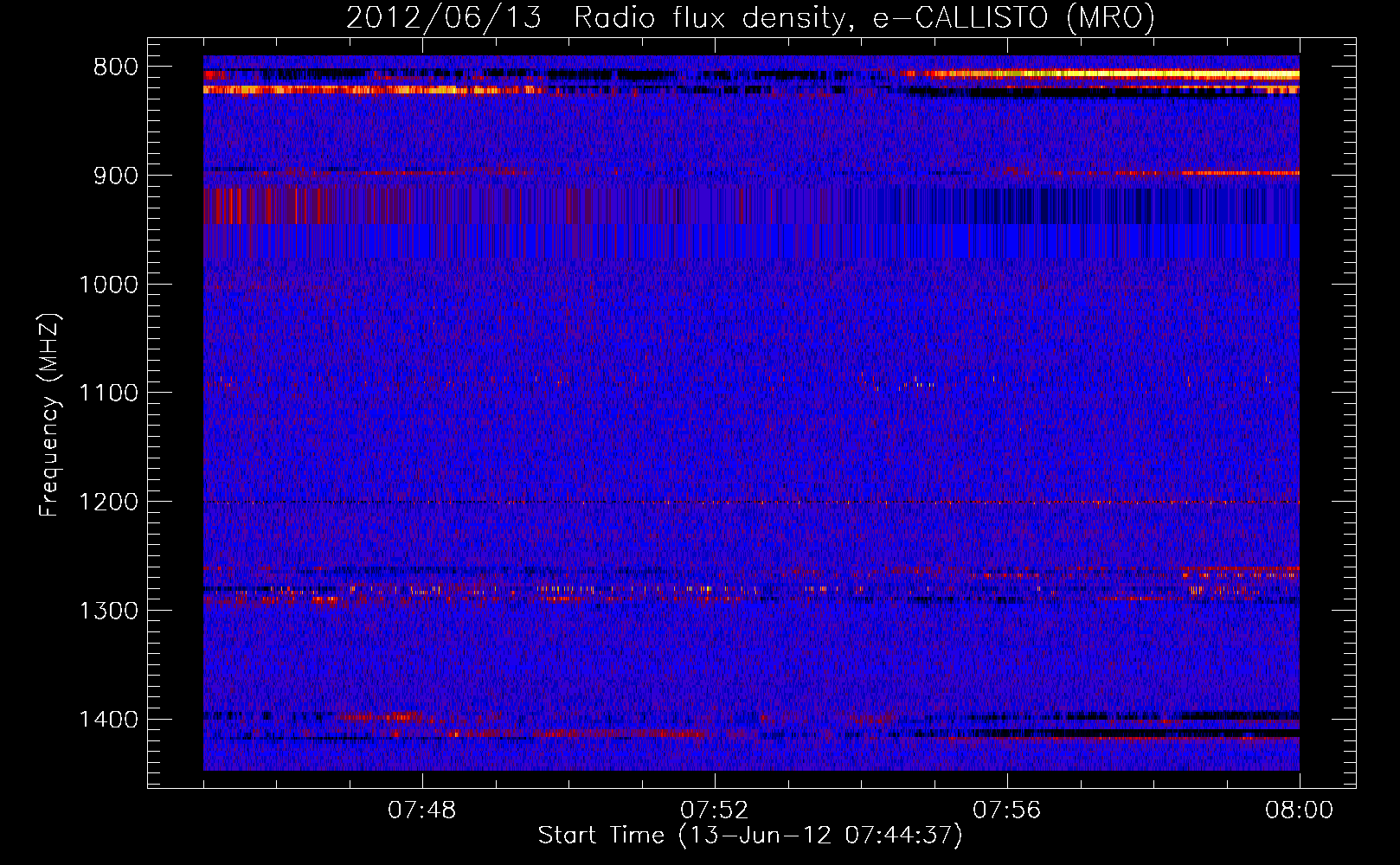Click the 07:52 time tick label
The image size is (1400, 865).
[x=715, y=811]
